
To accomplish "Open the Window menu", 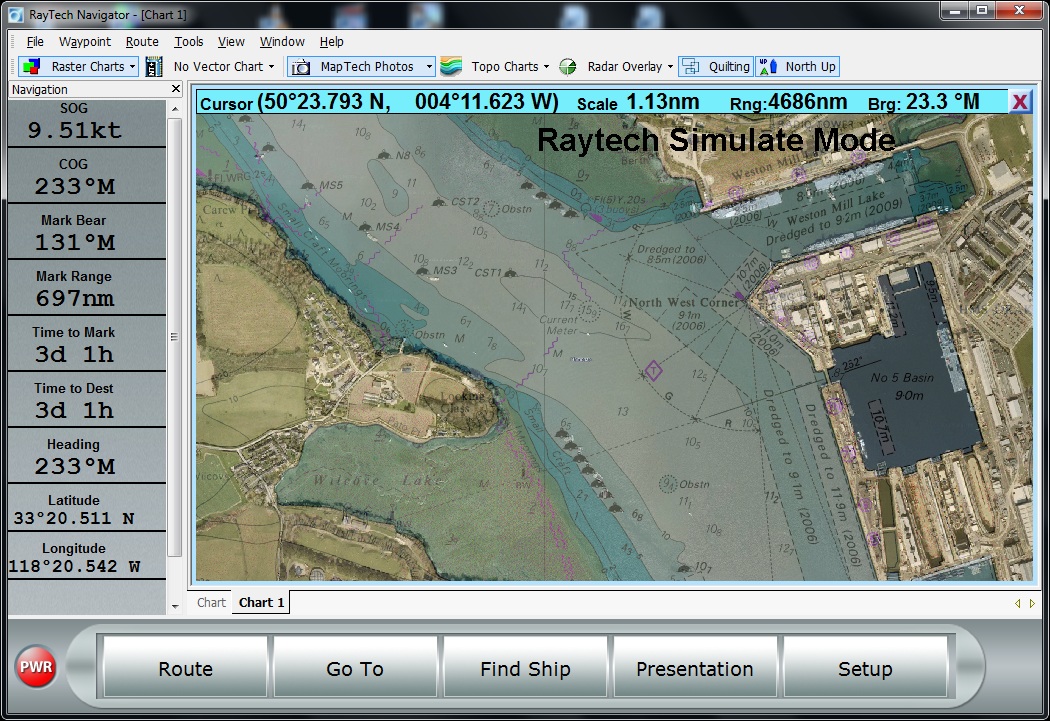I will (x=282, y=42).
